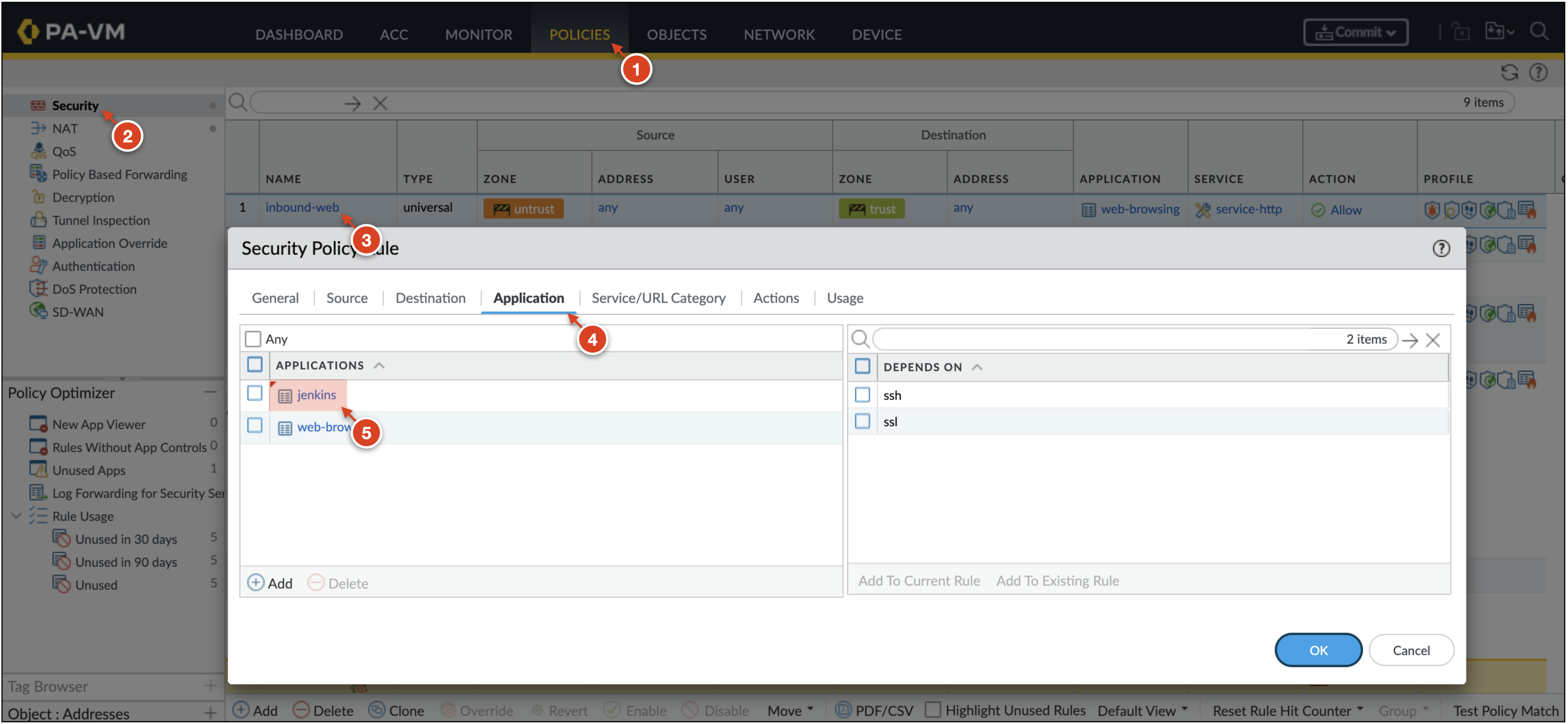Open Unused Apps in Policy Optimizer
The image size is (1568, 724).
click(x=89, y=470)
